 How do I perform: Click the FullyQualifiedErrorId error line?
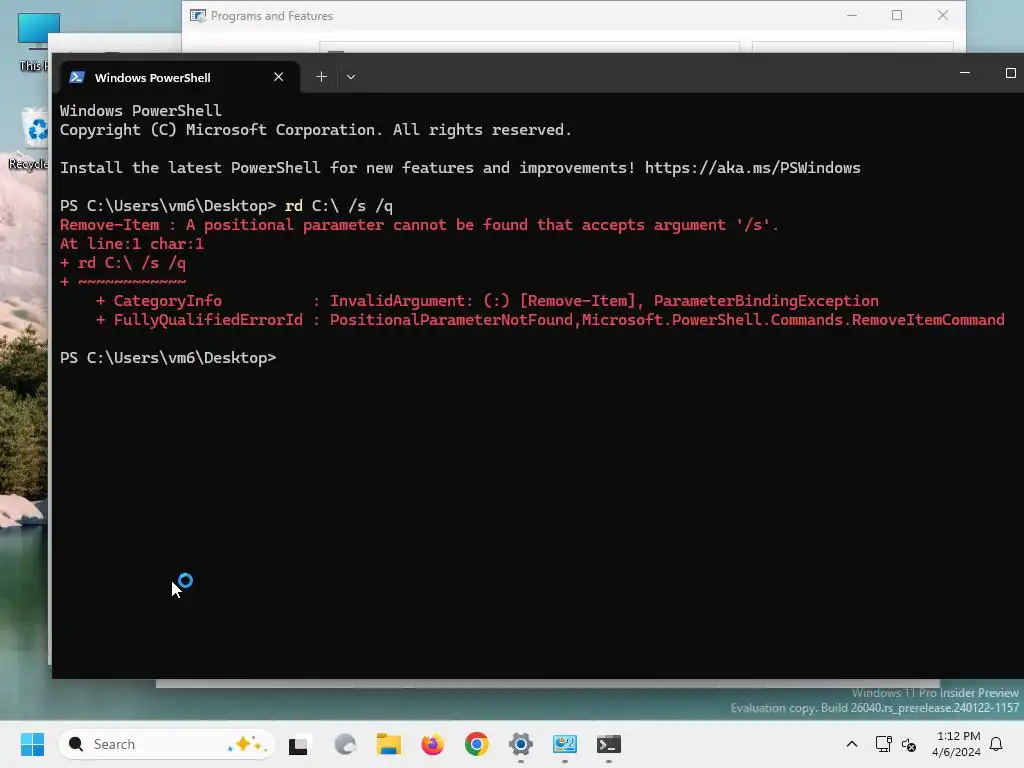pos(550,319)
